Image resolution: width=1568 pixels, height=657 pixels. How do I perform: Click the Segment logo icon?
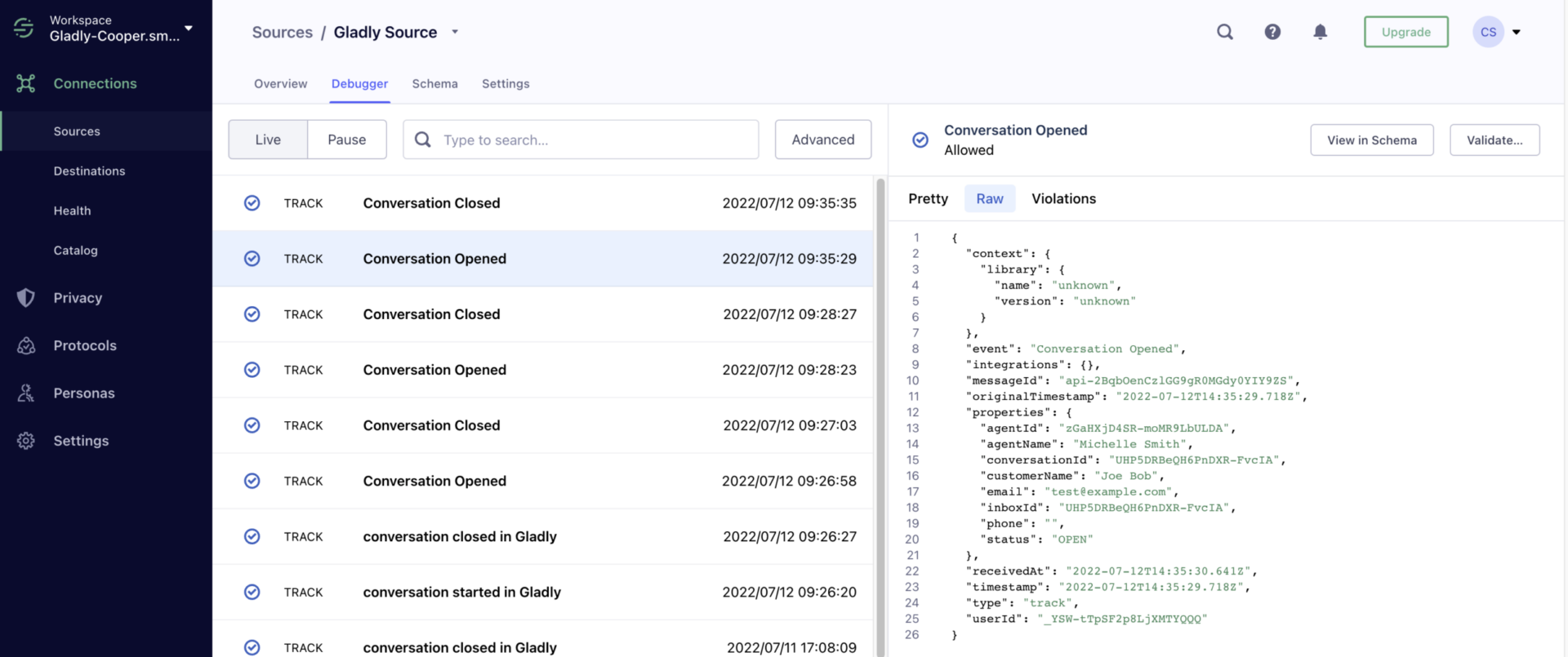pyautogui.click(x=24, y=28)
